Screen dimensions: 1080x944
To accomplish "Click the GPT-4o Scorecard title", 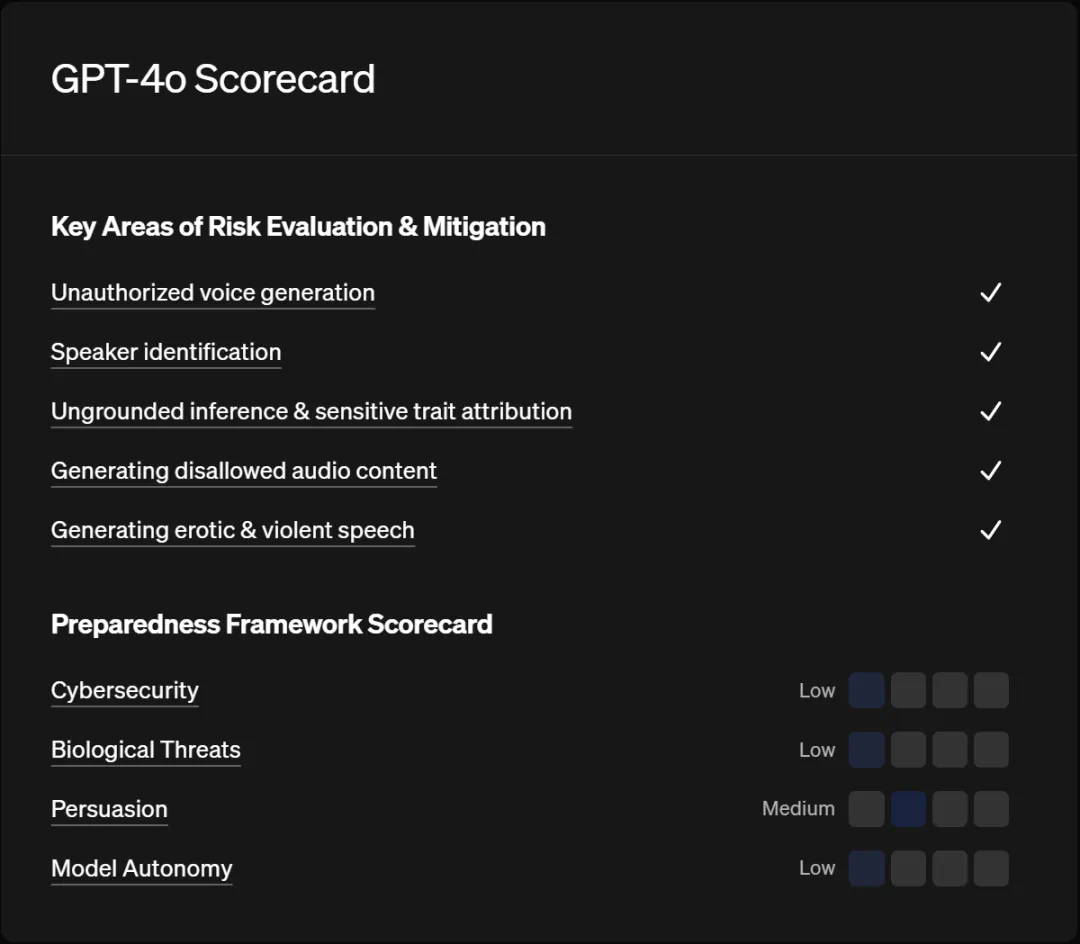I will click(213, 79).
